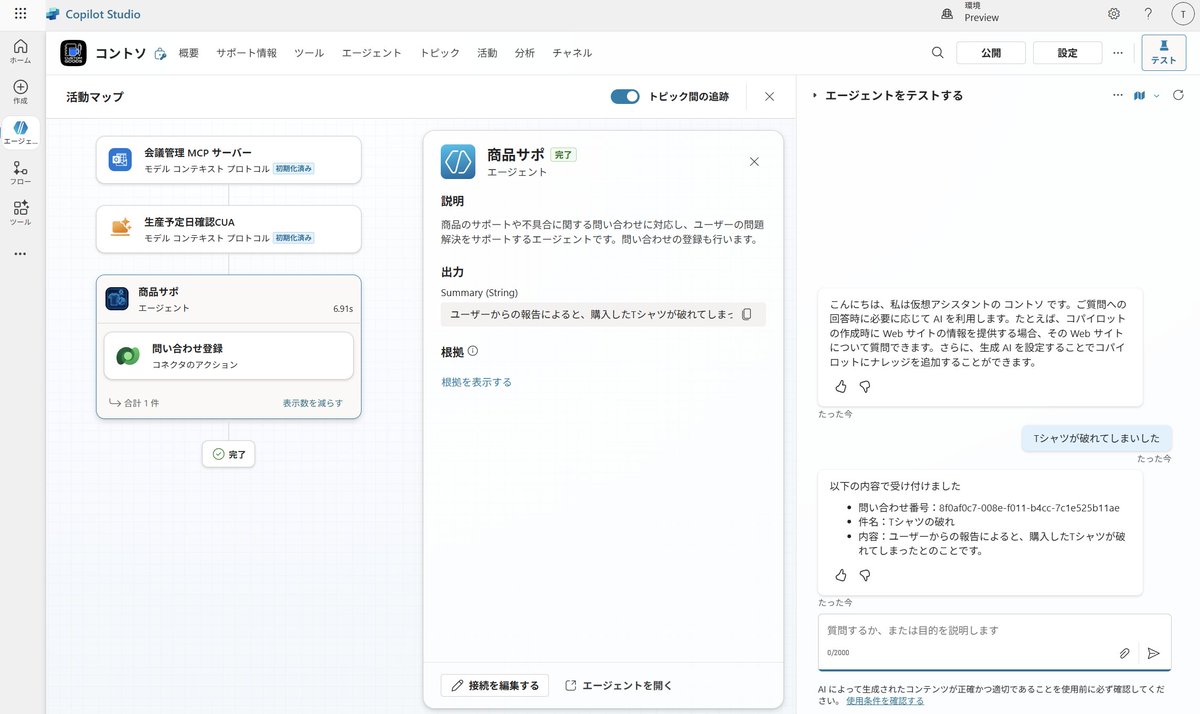Switch to the エージェント tab
Screen dimensions: 1200x714
372,53
